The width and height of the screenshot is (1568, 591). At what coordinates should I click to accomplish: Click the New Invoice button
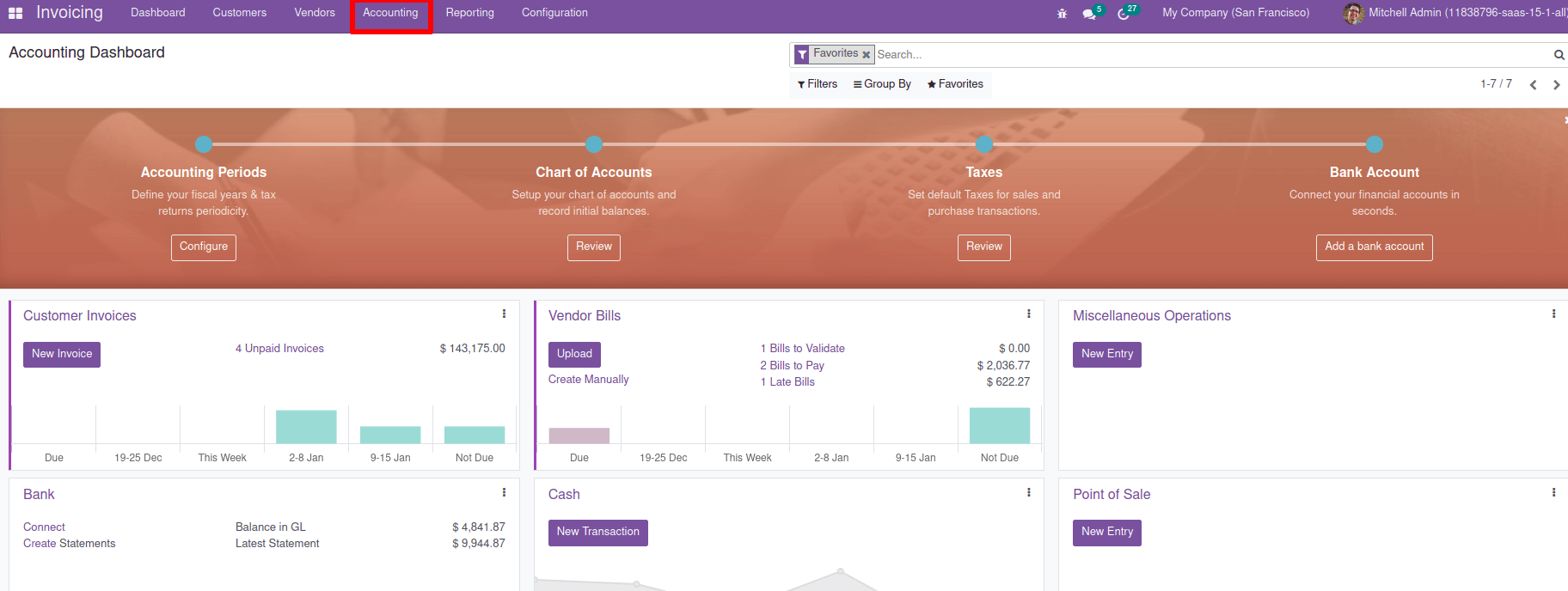[x=62, y=354]
